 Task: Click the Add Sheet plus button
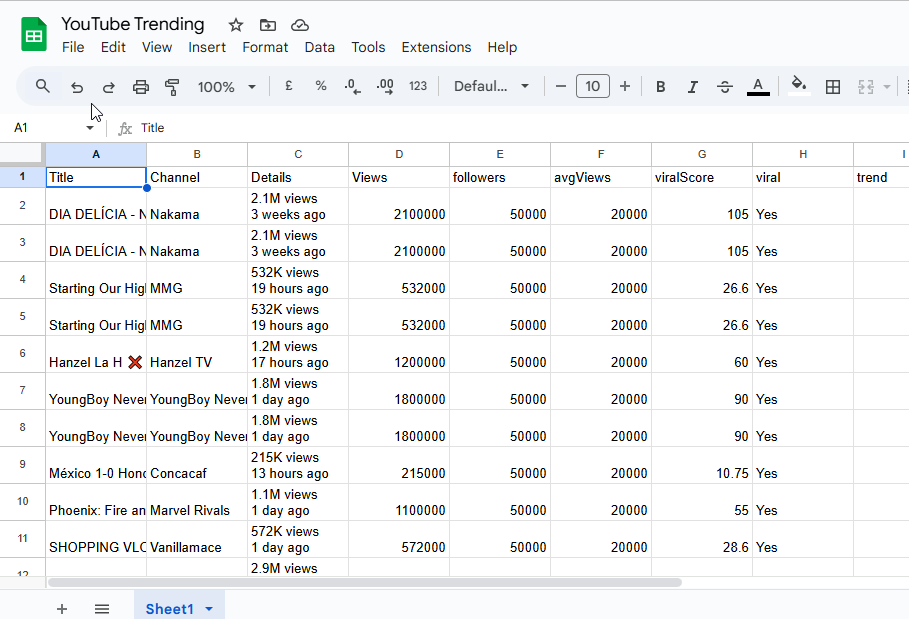coord(62,609)
